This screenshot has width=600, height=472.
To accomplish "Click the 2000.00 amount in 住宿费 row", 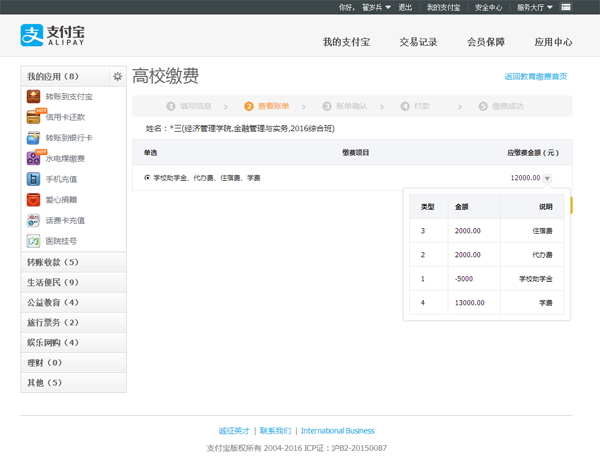I will click(468, 231).
